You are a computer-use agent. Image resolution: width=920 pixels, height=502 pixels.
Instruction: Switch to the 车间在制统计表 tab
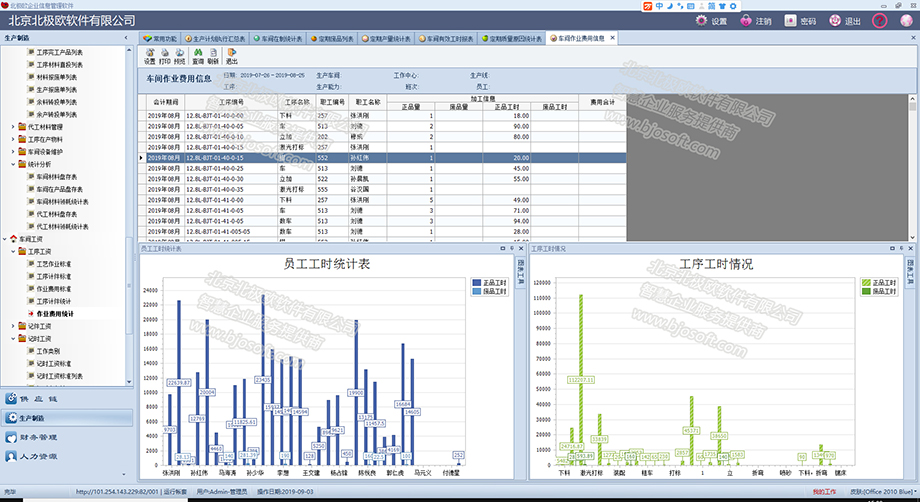pos(278,39)
